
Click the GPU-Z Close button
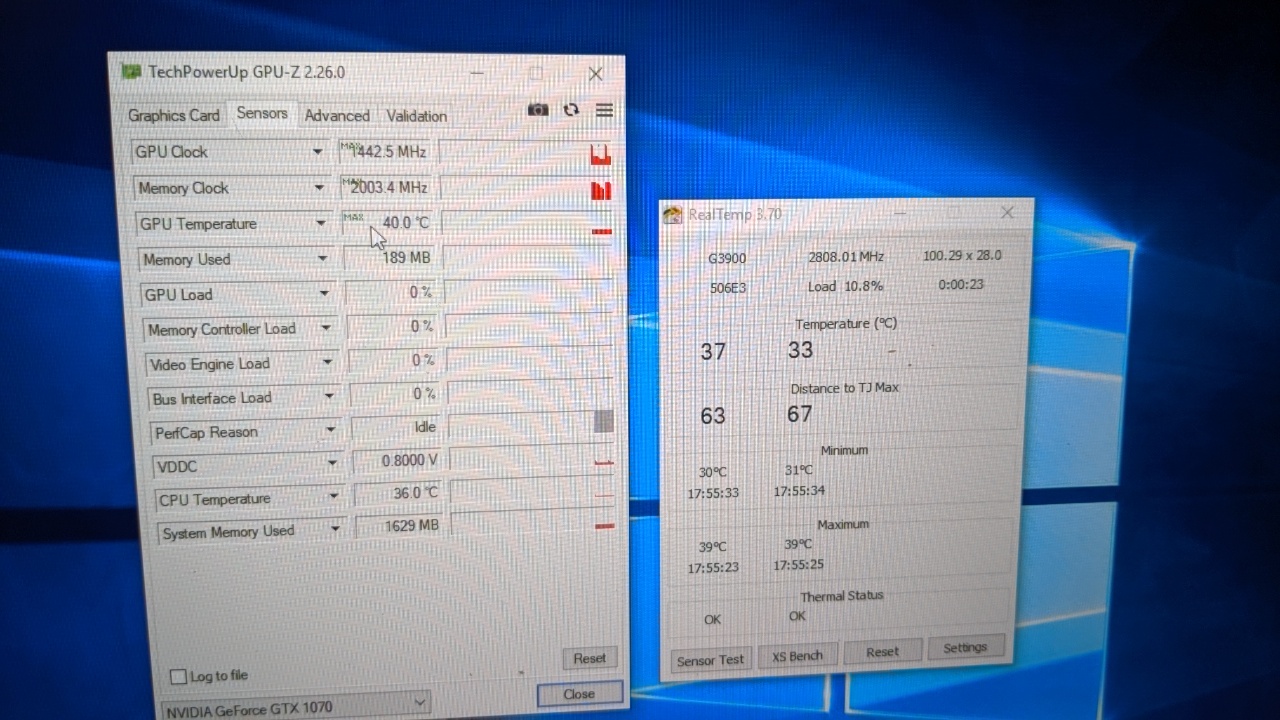[579, 693]
